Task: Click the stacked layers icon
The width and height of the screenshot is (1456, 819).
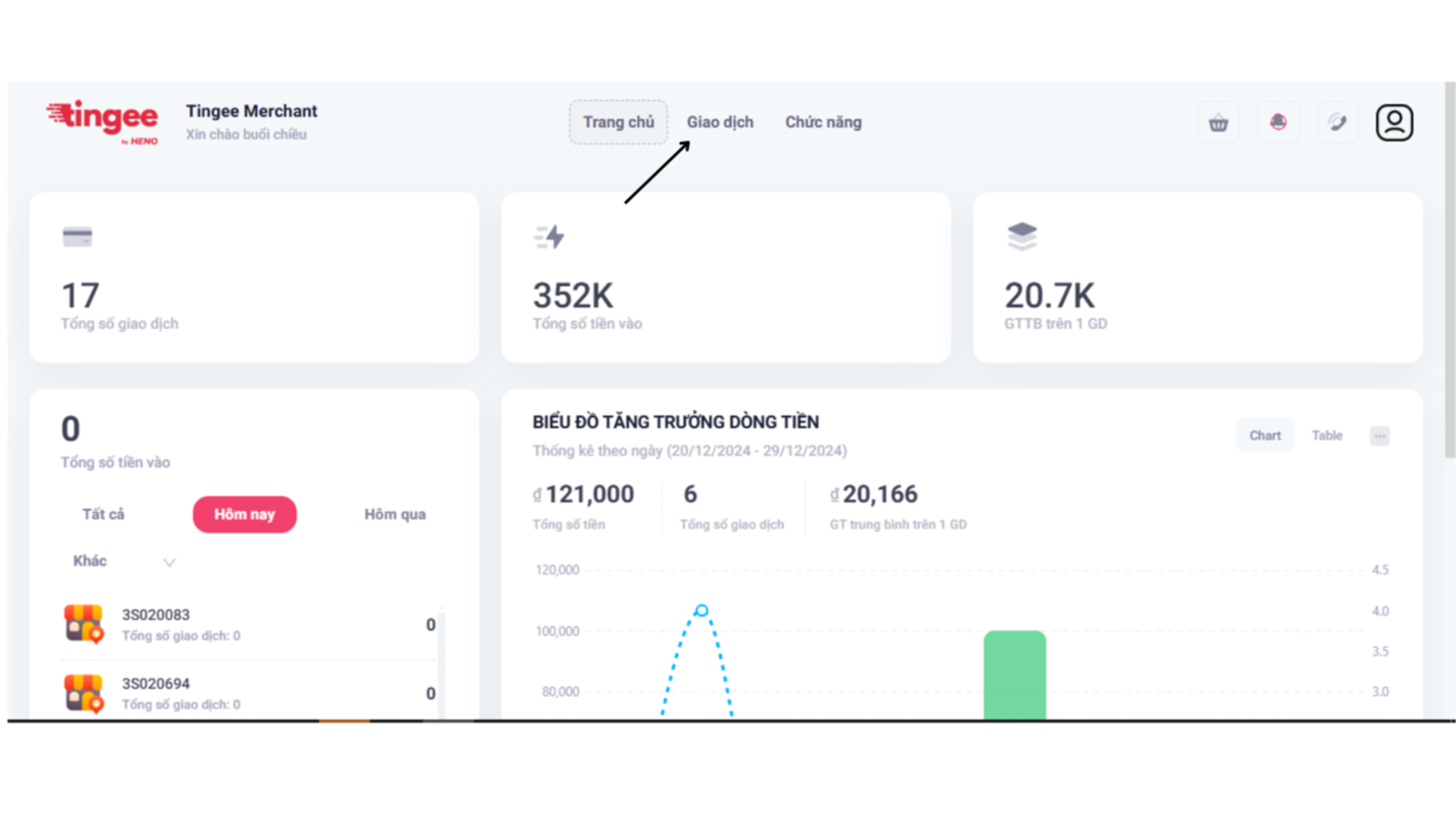Action: pyautogui.click(x=1021, y=236)
